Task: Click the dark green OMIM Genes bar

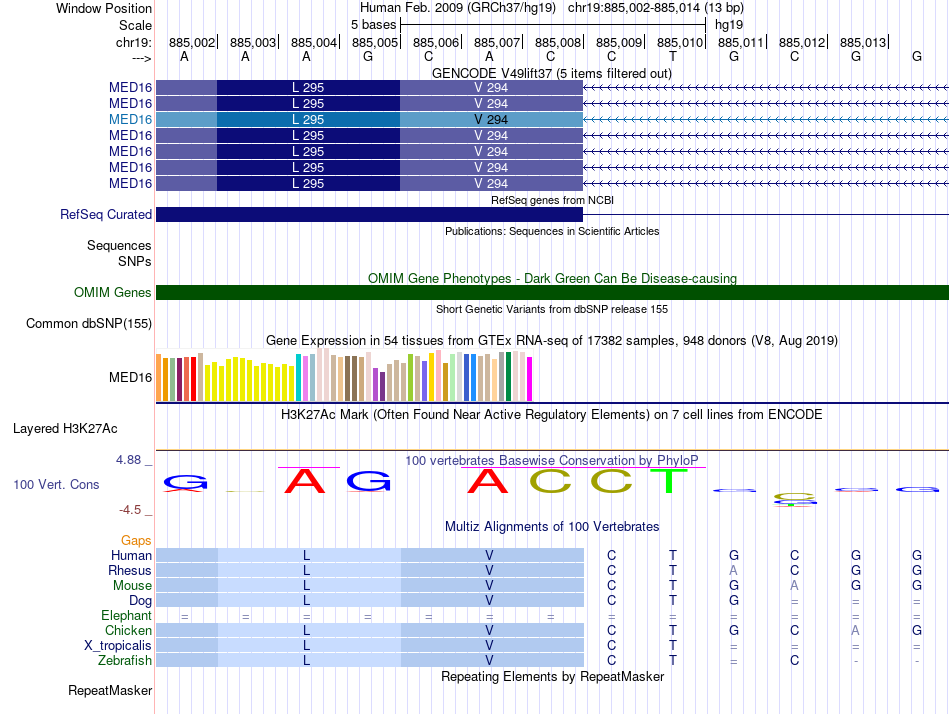Action: pyautogui.click(x=552, y=293)
